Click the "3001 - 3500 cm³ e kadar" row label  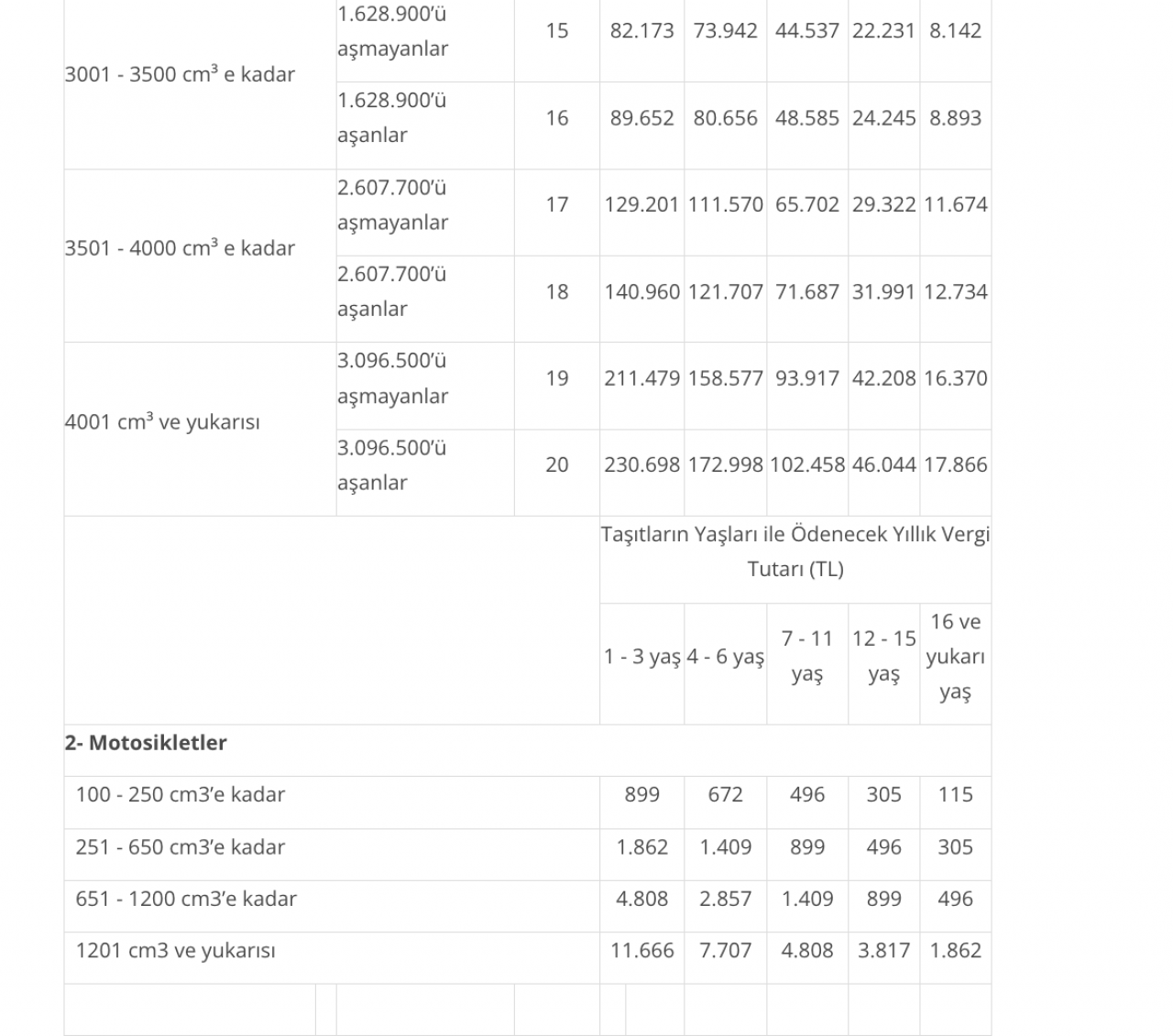click(180, 74)
